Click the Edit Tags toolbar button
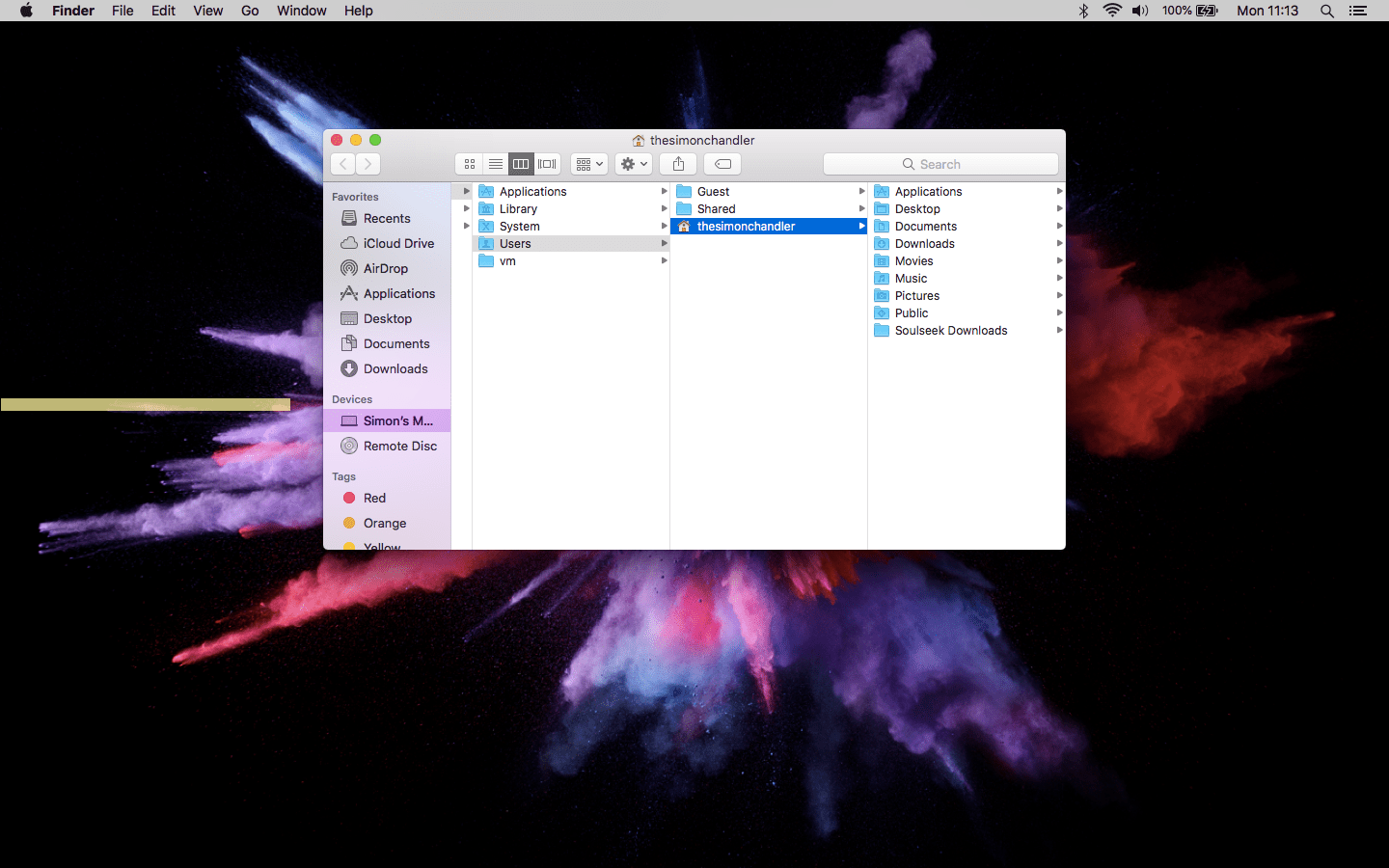1389x868 pixels. (x=722, y=164)
